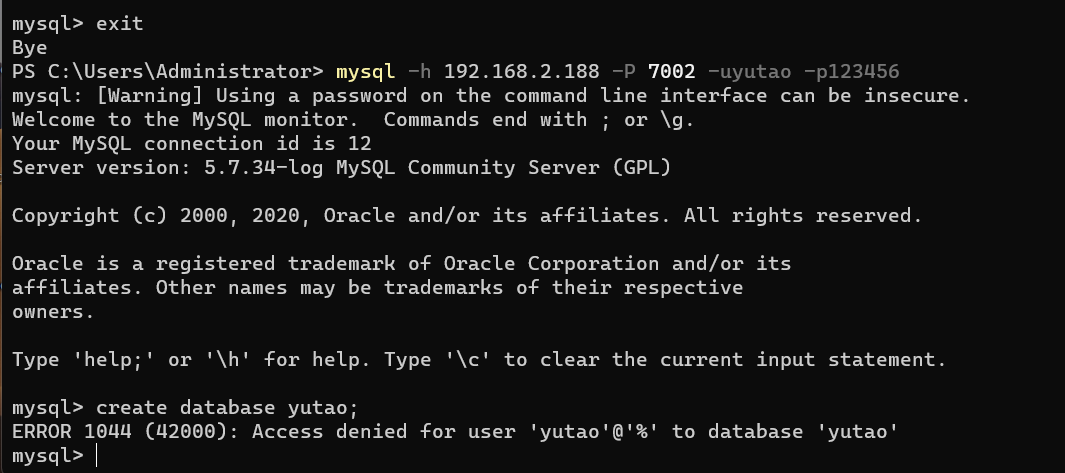Click the MySQL Community Server (GPL) text
1065x473 pixels.
pyautogui.click(x=503, y=168)
